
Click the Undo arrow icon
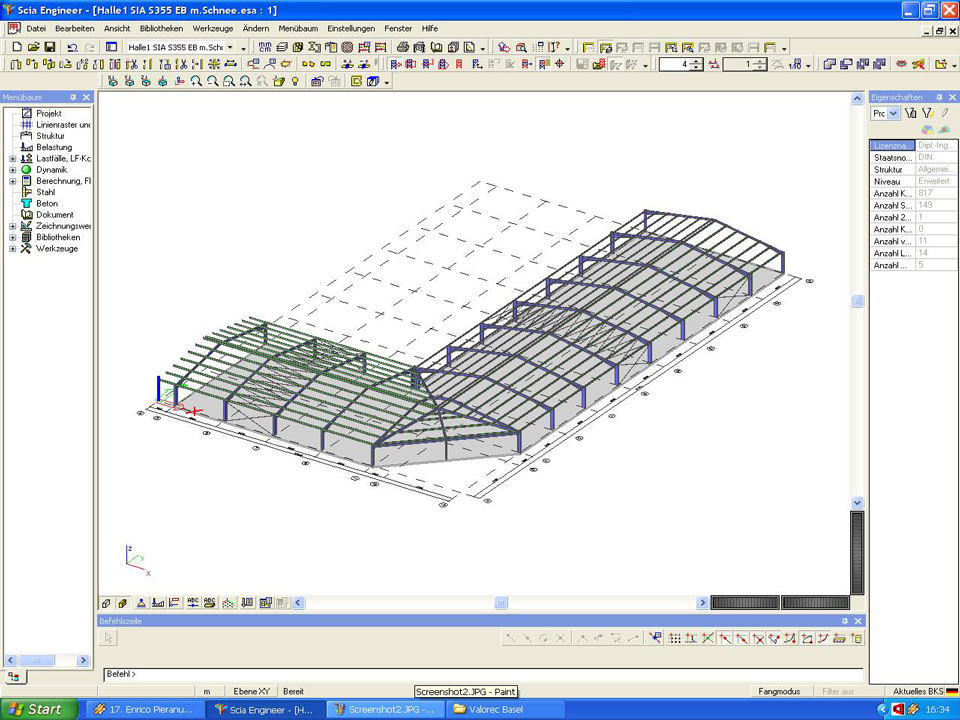pyautogui.click(x=72, y=47)
